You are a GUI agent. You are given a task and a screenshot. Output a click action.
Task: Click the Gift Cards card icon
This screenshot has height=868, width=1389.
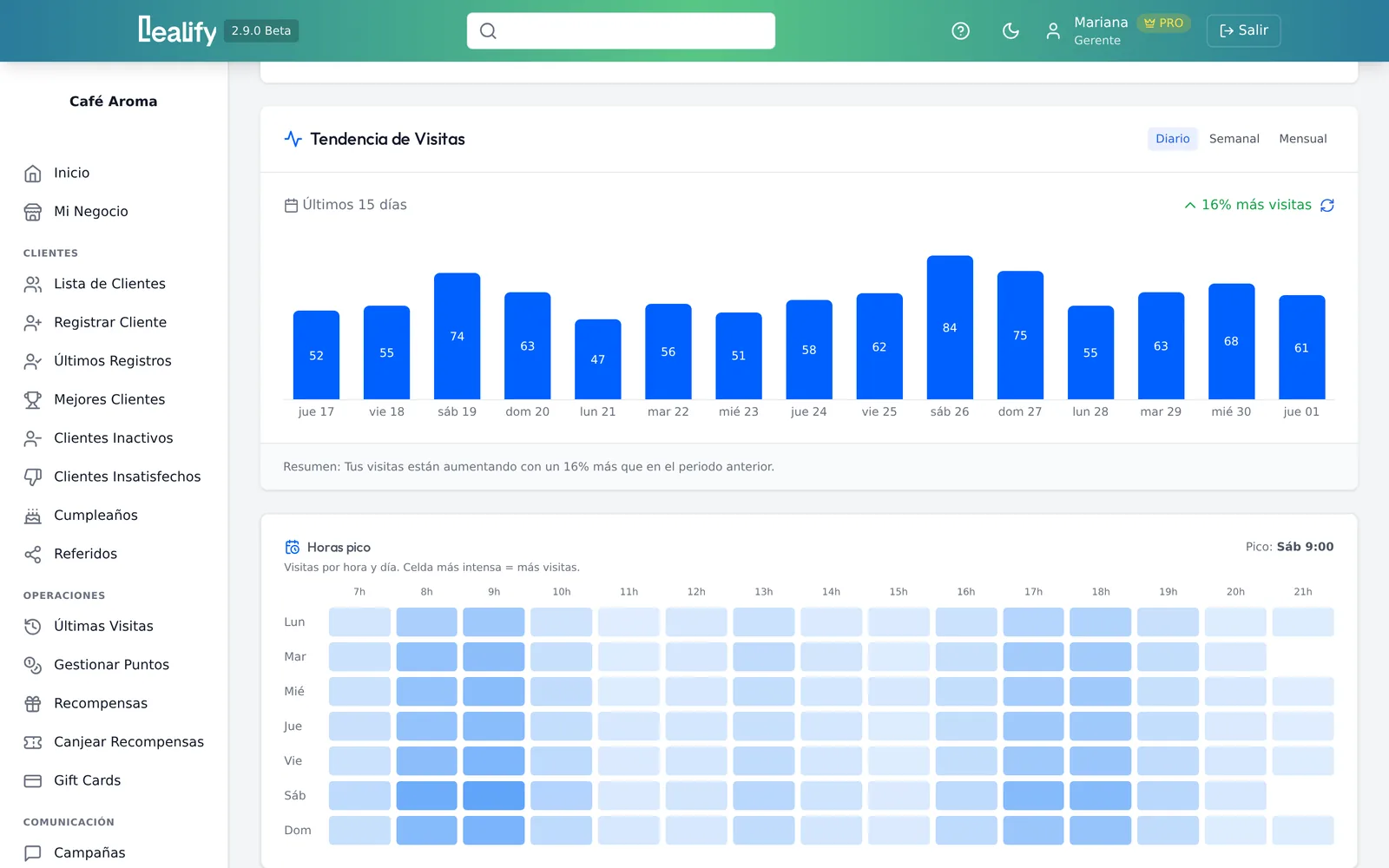pyautogui.click(x=33, y=780)
